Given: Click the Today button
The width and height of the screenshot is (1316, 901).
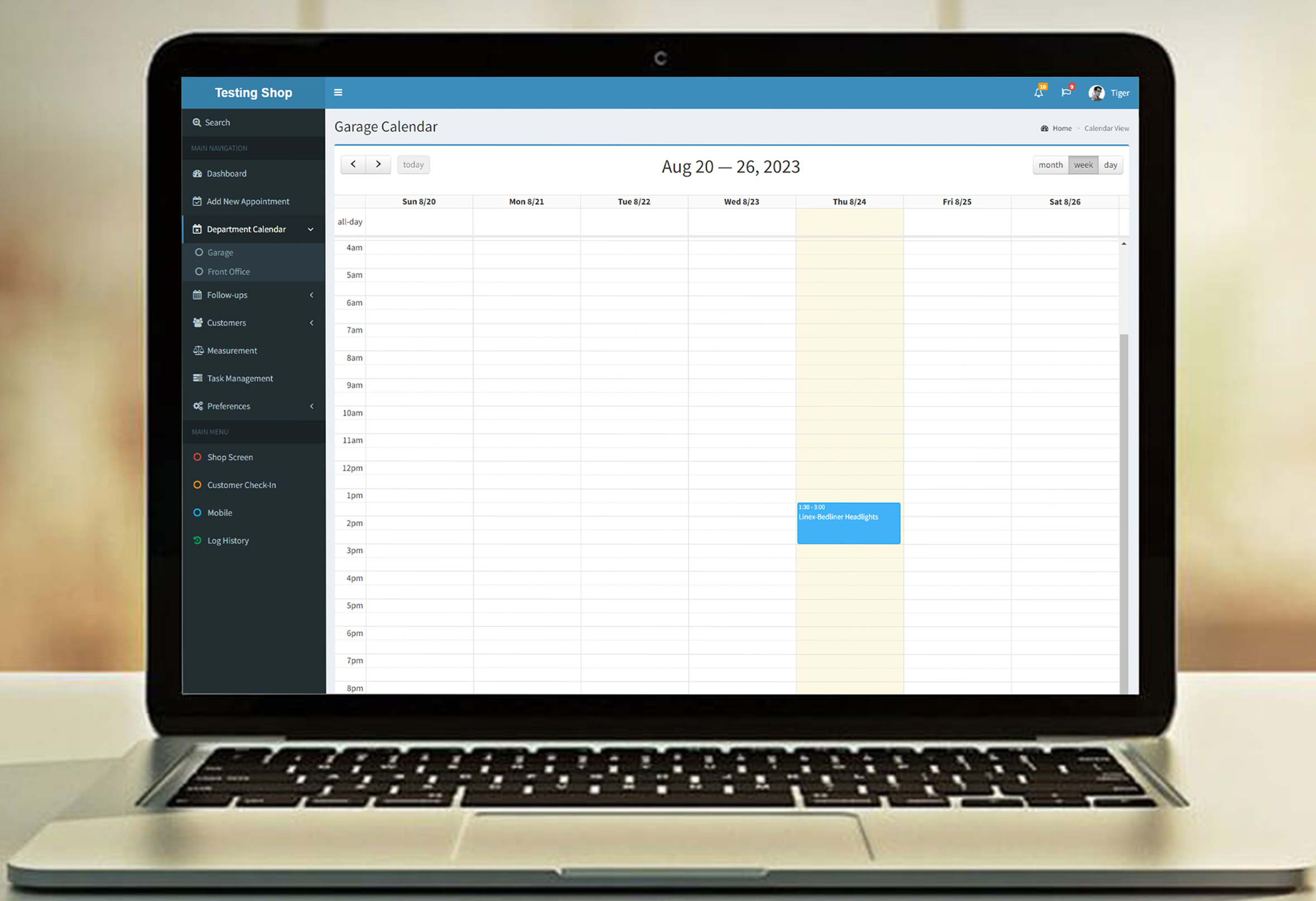Looking at the screenshot, I should (x=413, y=164).
